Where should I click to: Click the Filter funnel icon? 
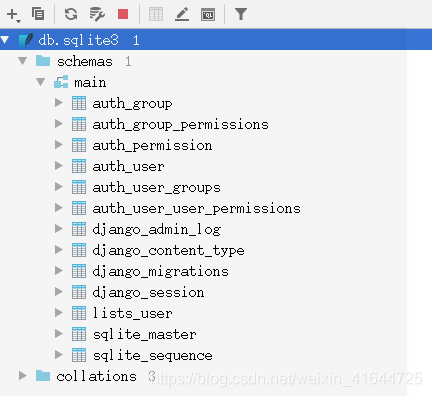[241, 14]
